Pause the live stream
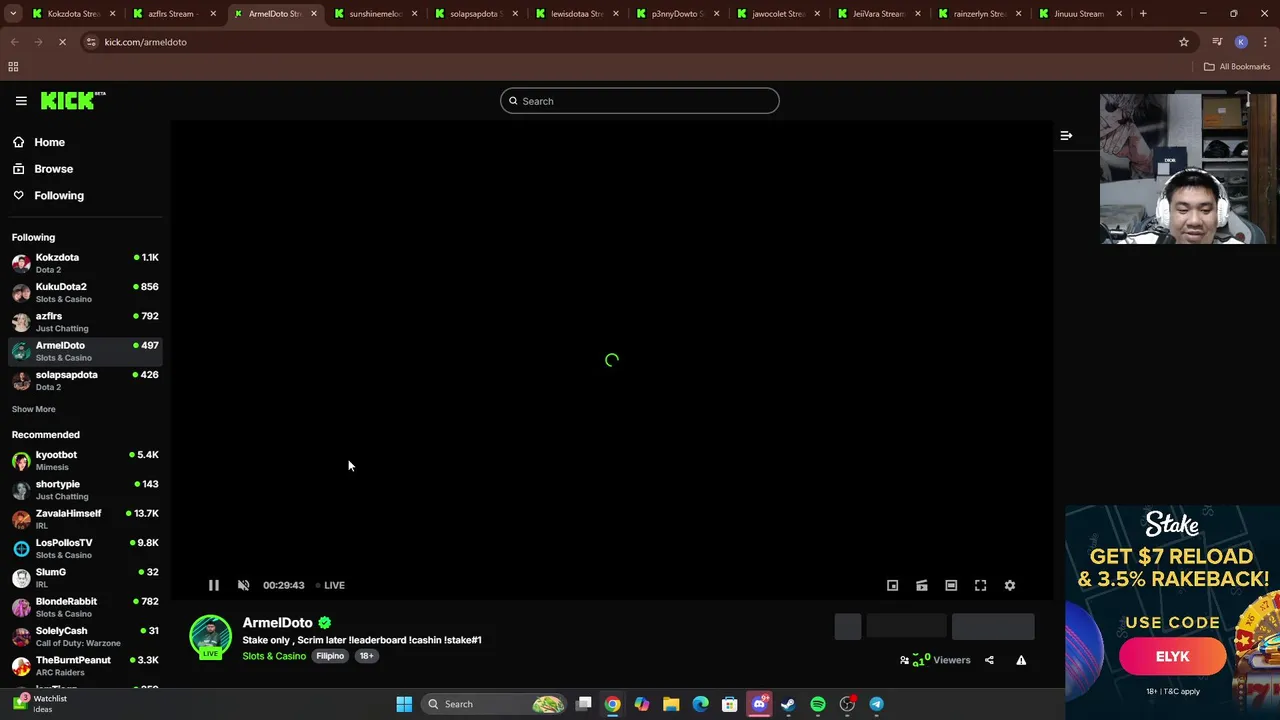Viewport: 1280px width, 720px height. (213, 585)
